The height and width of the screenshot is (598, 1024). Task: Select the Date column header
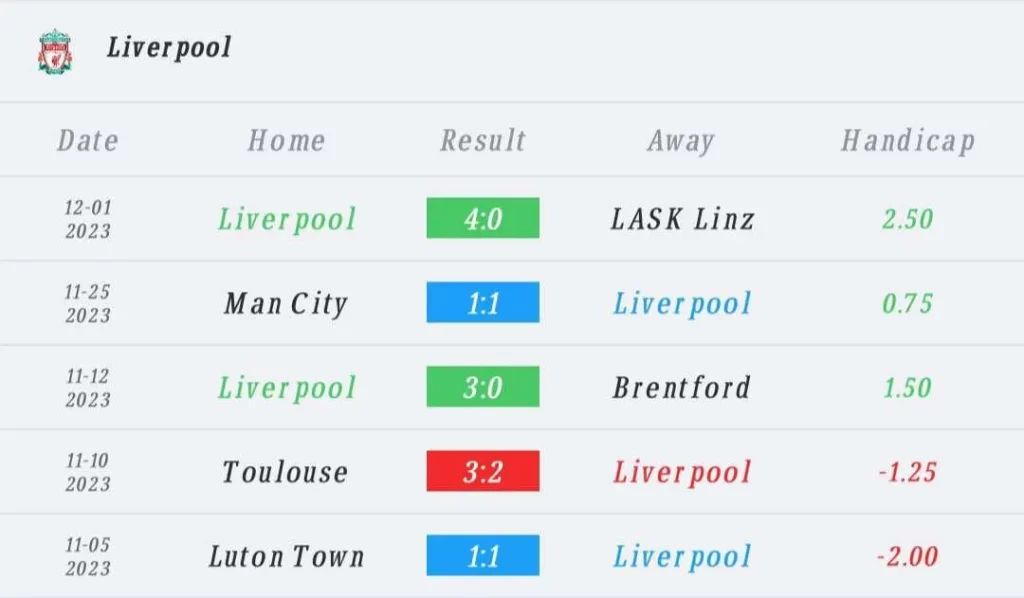pyautogui.click(x=88, y=140)
